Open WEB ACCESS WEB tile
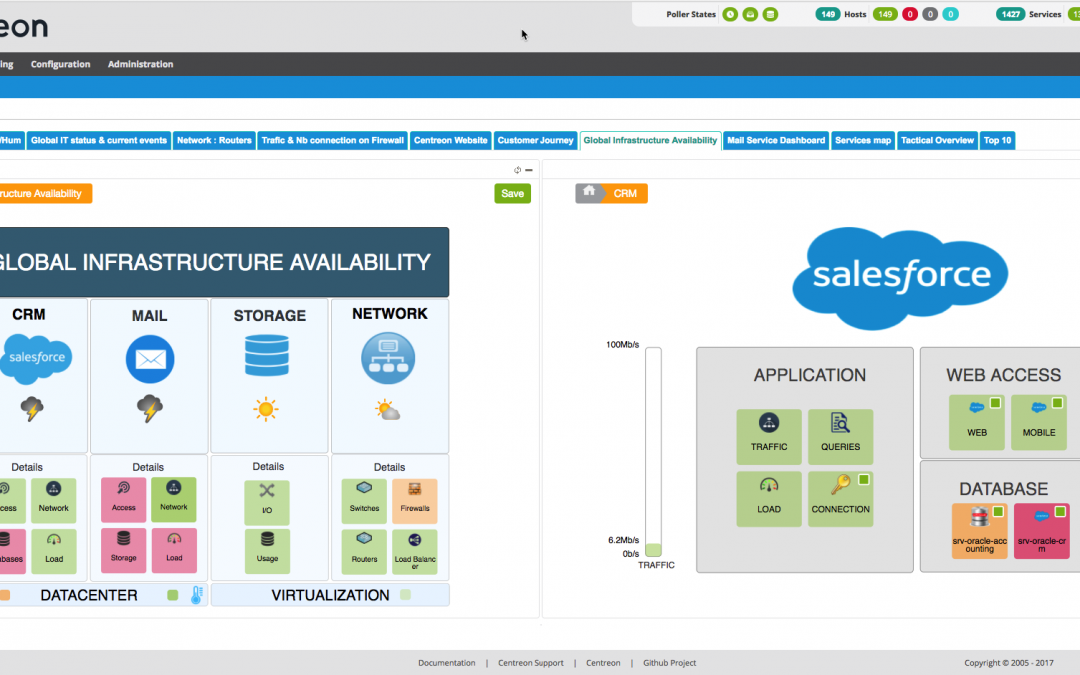 coord(977,422)
